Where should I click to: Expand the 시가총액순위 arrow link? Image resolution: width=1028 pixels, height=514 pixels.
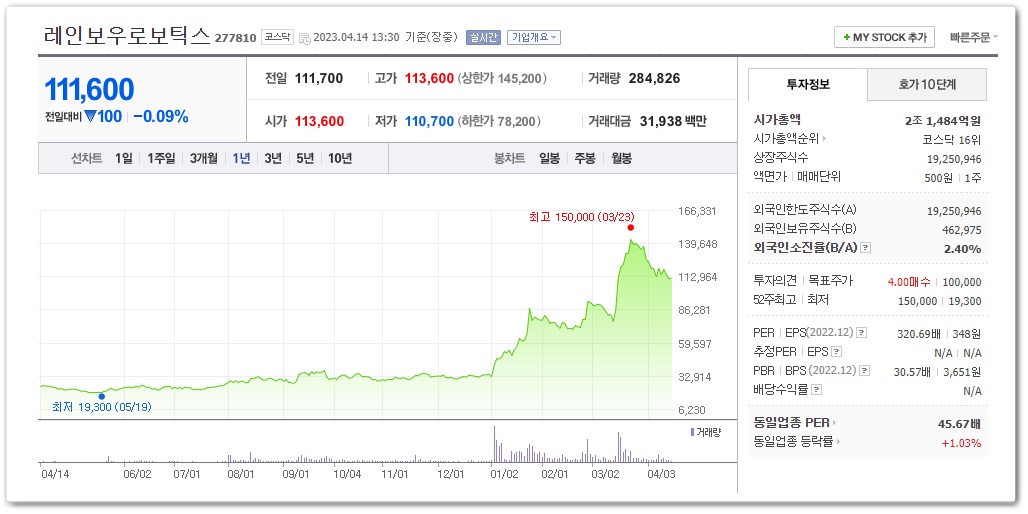824,139
